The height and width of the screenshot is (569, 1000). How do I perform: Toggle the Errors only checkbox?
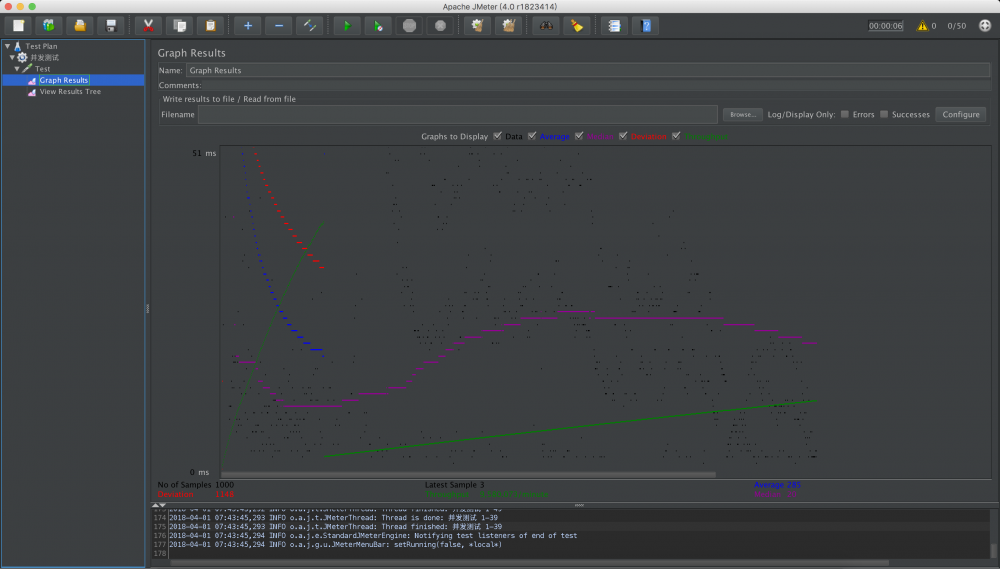coord(845,114)
